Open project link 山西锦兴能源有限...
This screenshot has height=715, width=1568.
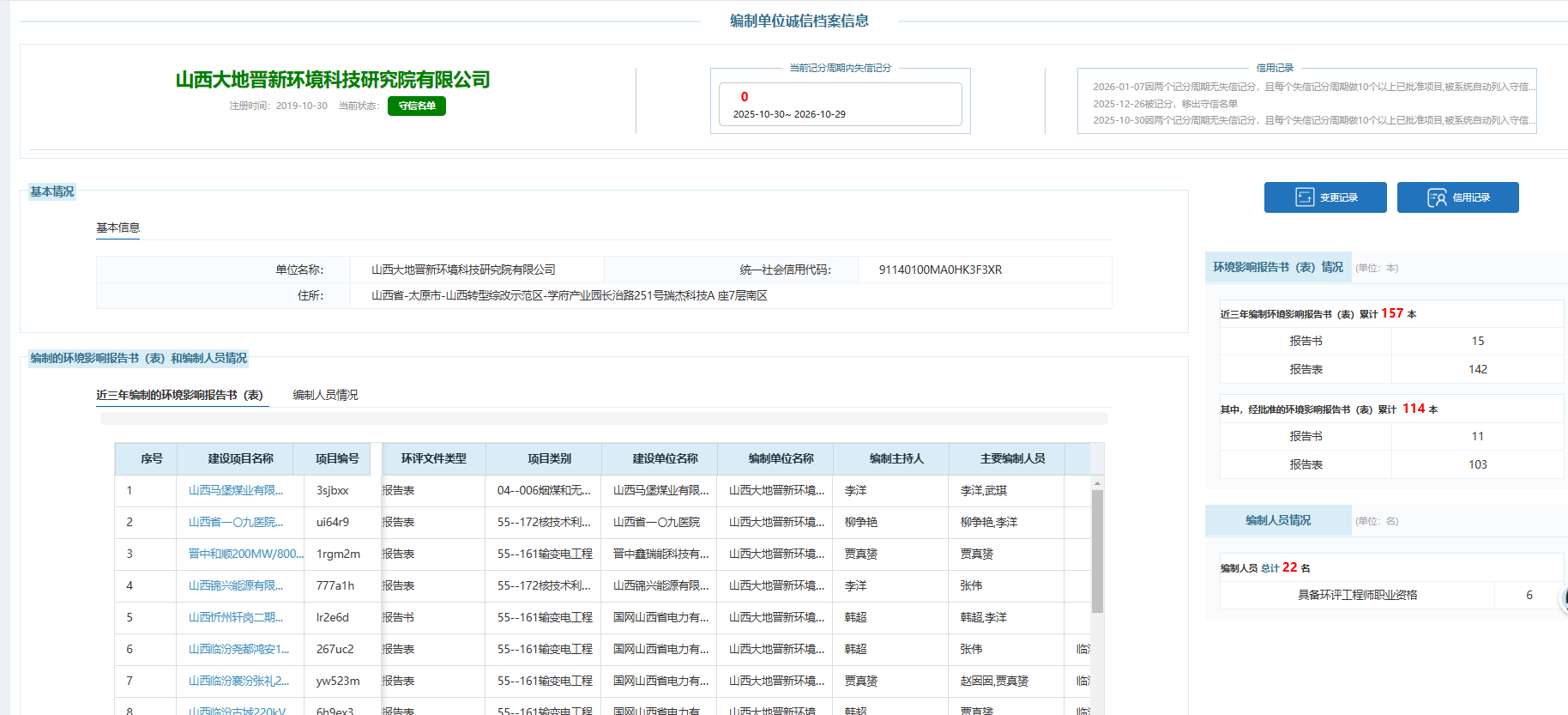pos(236,585)
